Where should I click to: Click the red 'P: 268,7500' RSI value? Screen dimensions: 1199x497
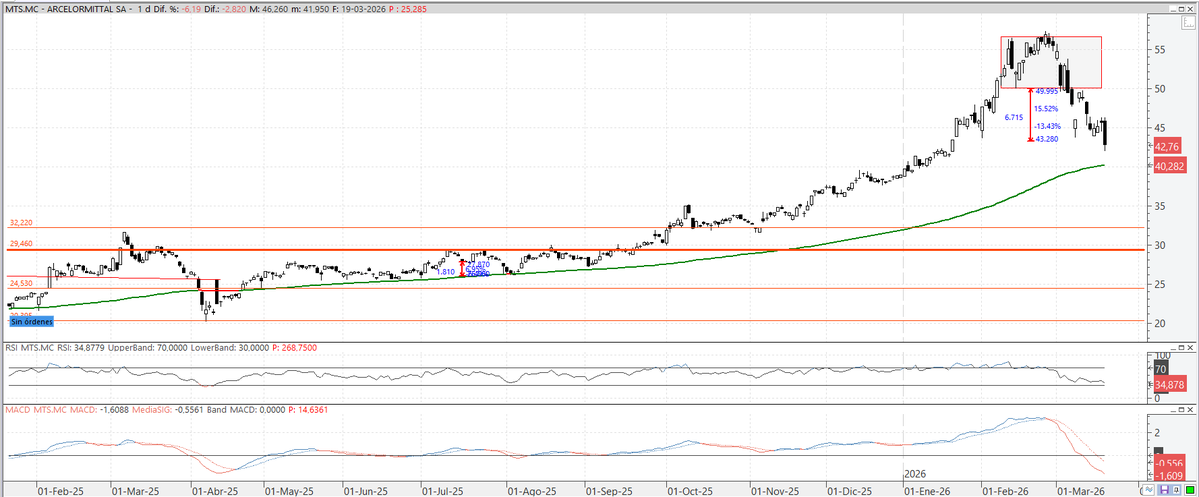pyautogui.click(x=294, y=348)
